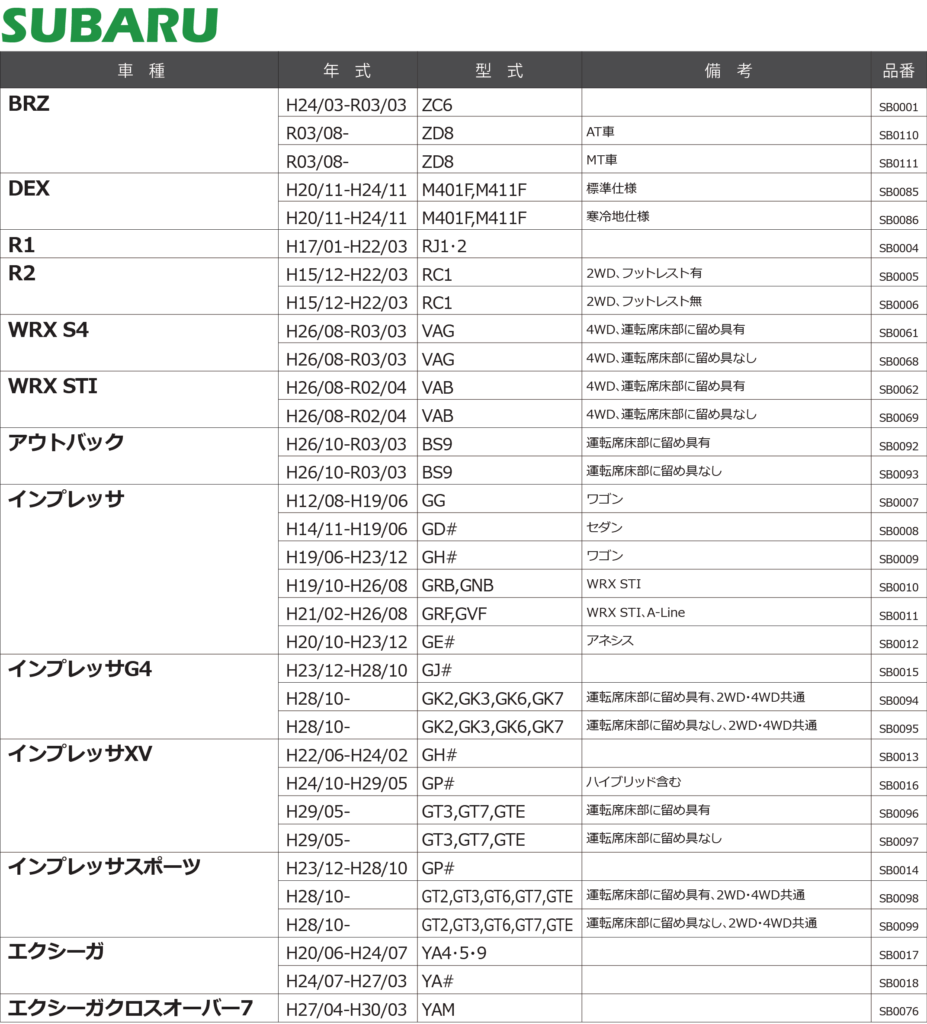Click the GRB,GNB type code cell

click(458, 585)
